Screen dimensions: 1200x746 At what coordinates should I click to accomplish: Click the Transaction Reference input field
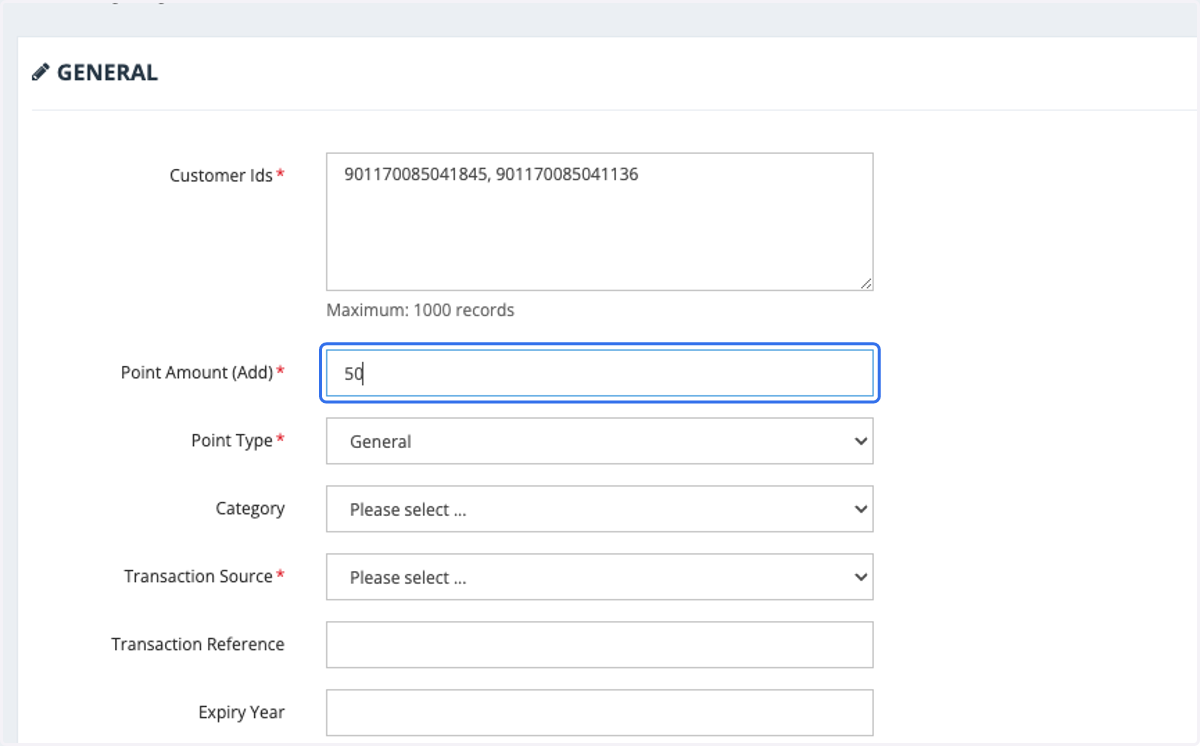pos(600,645)
